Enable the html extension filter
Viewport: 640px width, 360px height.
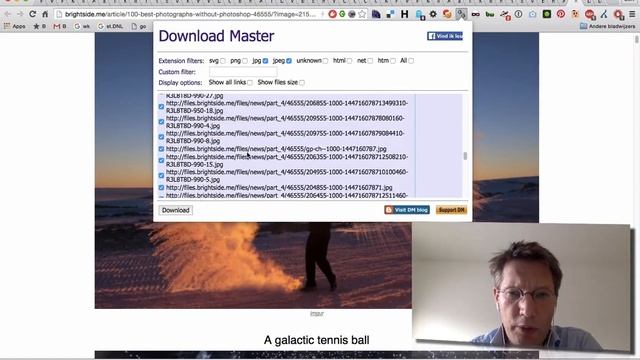[349, 61]
